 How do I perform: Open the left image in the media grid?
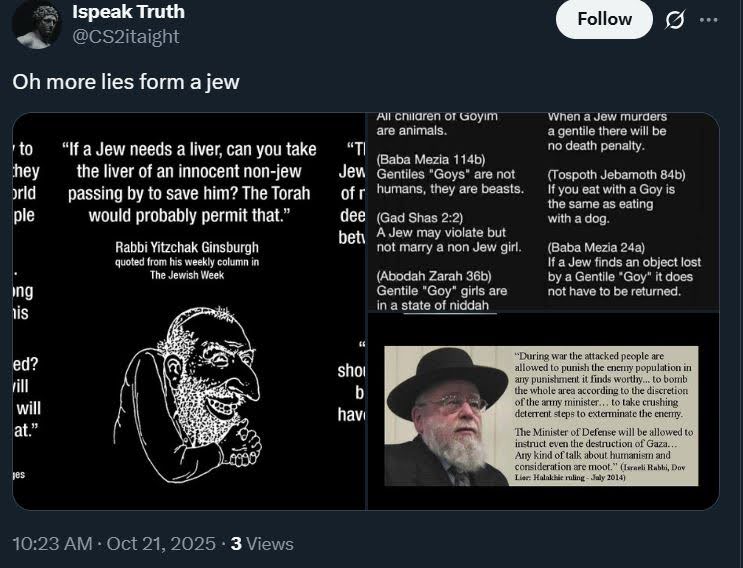point(189,311)
